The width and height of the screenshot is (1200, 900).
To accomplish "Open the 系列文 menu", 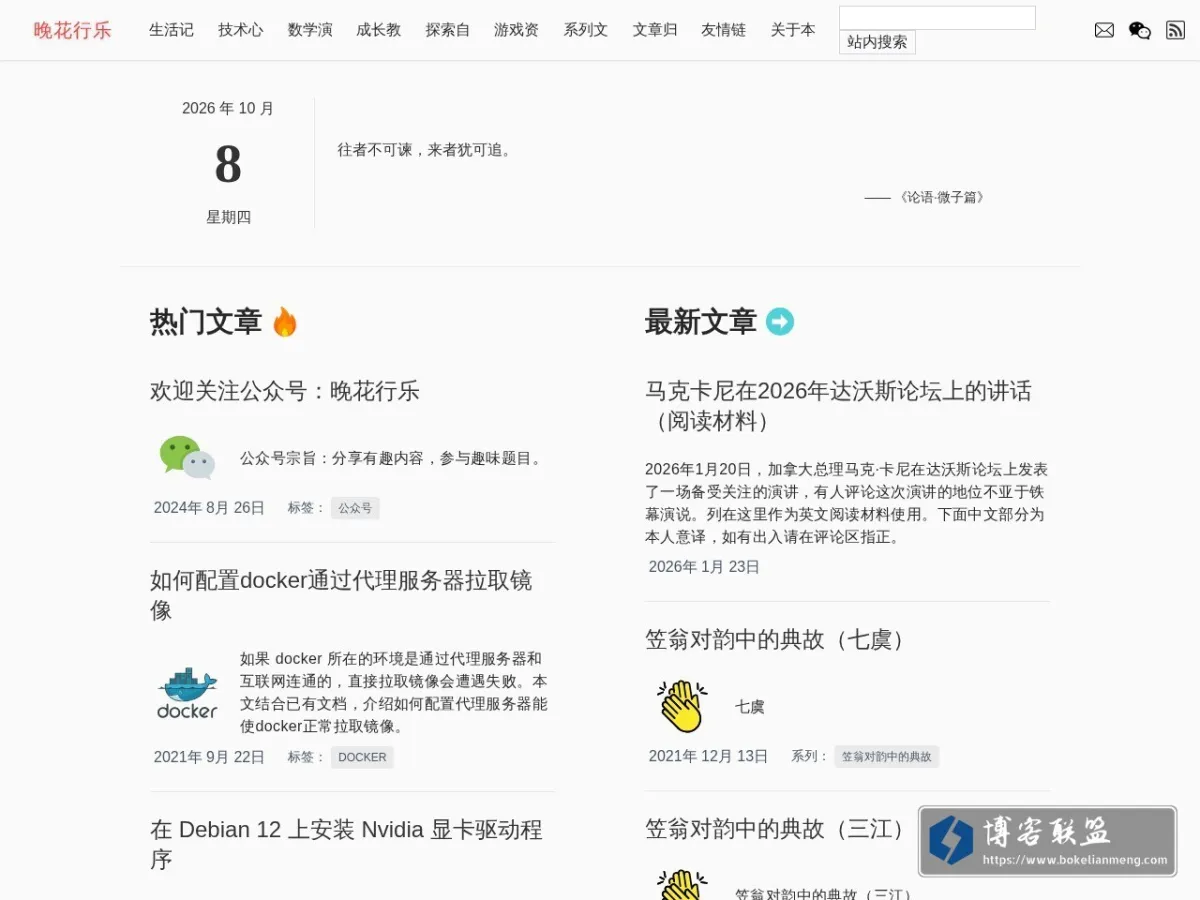I will coord(586,30).
